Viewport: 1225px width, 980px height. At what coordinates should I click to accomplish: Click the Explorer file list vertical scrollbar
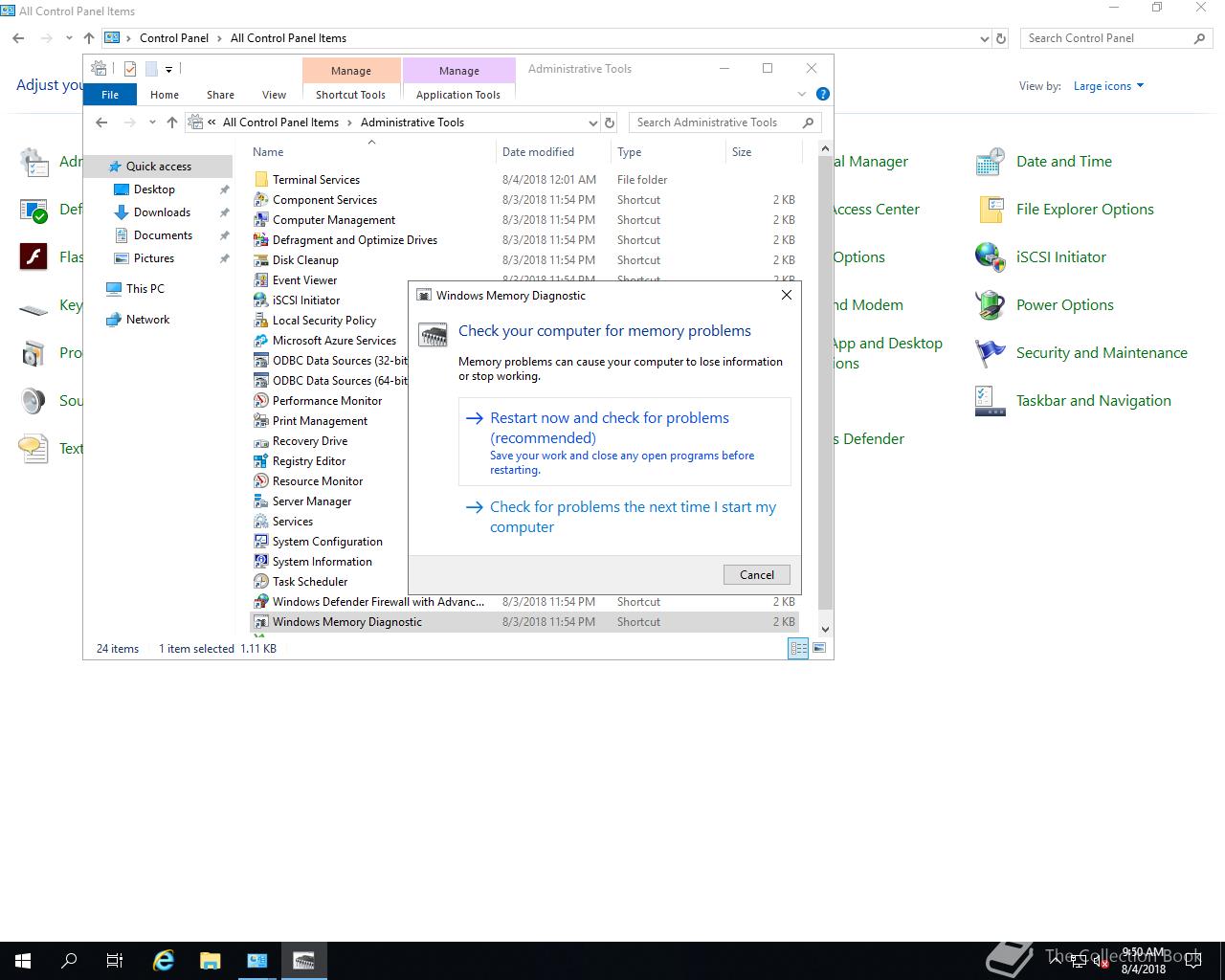click(826, 383)
